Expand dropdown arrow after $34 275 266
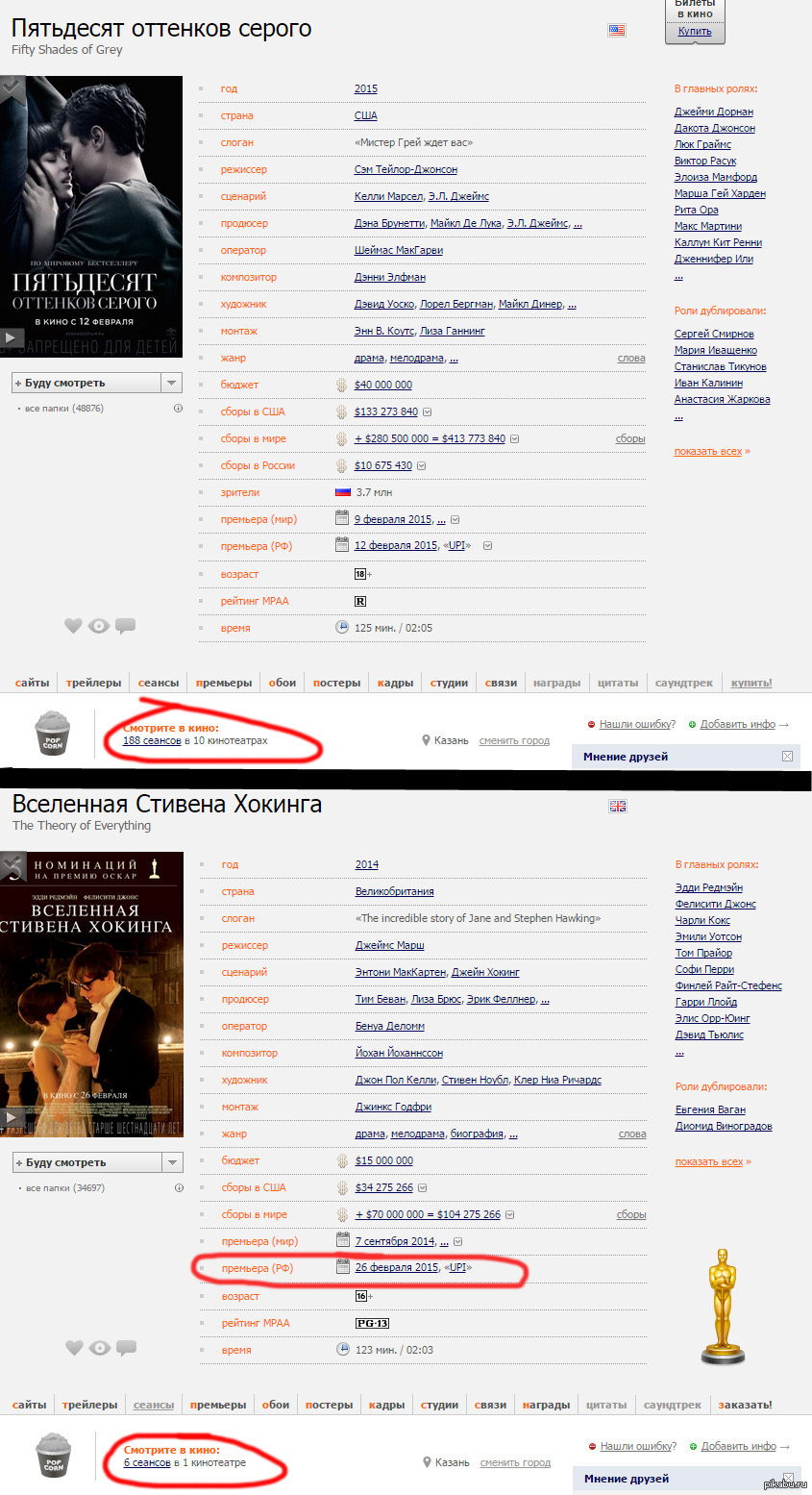812x1495 pixels. coord(423,1187)
